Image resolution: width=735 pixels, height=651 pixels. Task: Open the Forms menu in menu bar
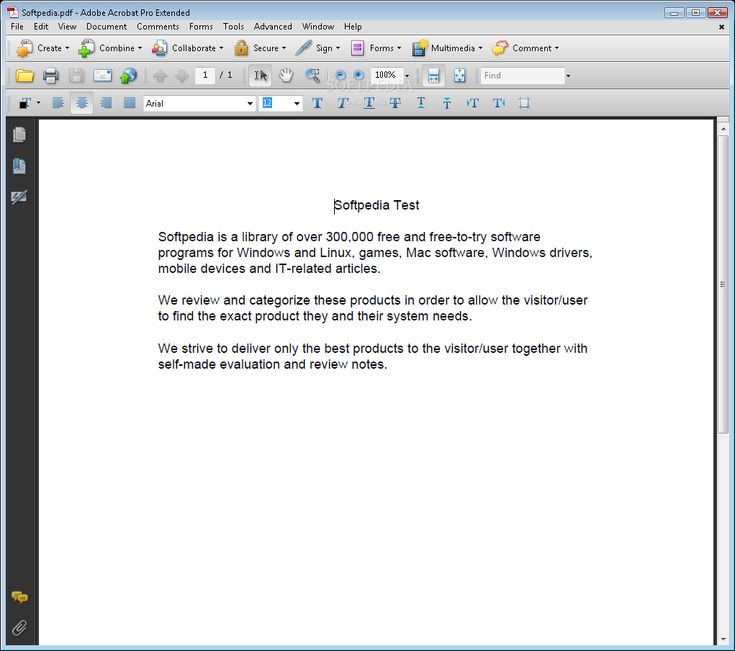pyautogui.click(x=201, y=27)
